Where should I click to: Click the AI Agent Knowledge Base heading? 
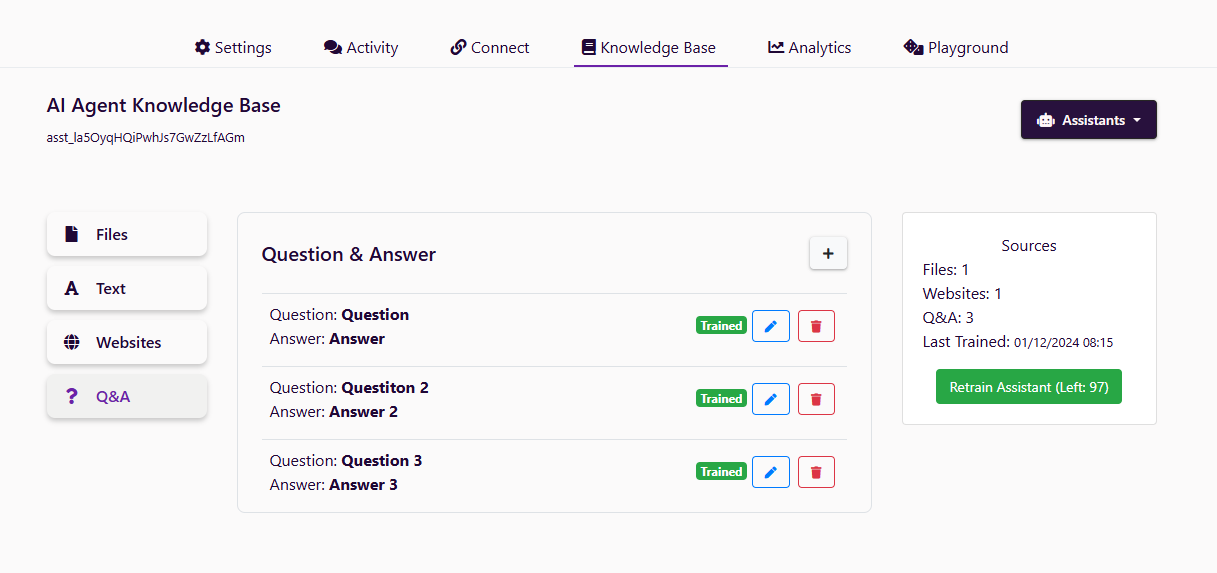(164, 105)
